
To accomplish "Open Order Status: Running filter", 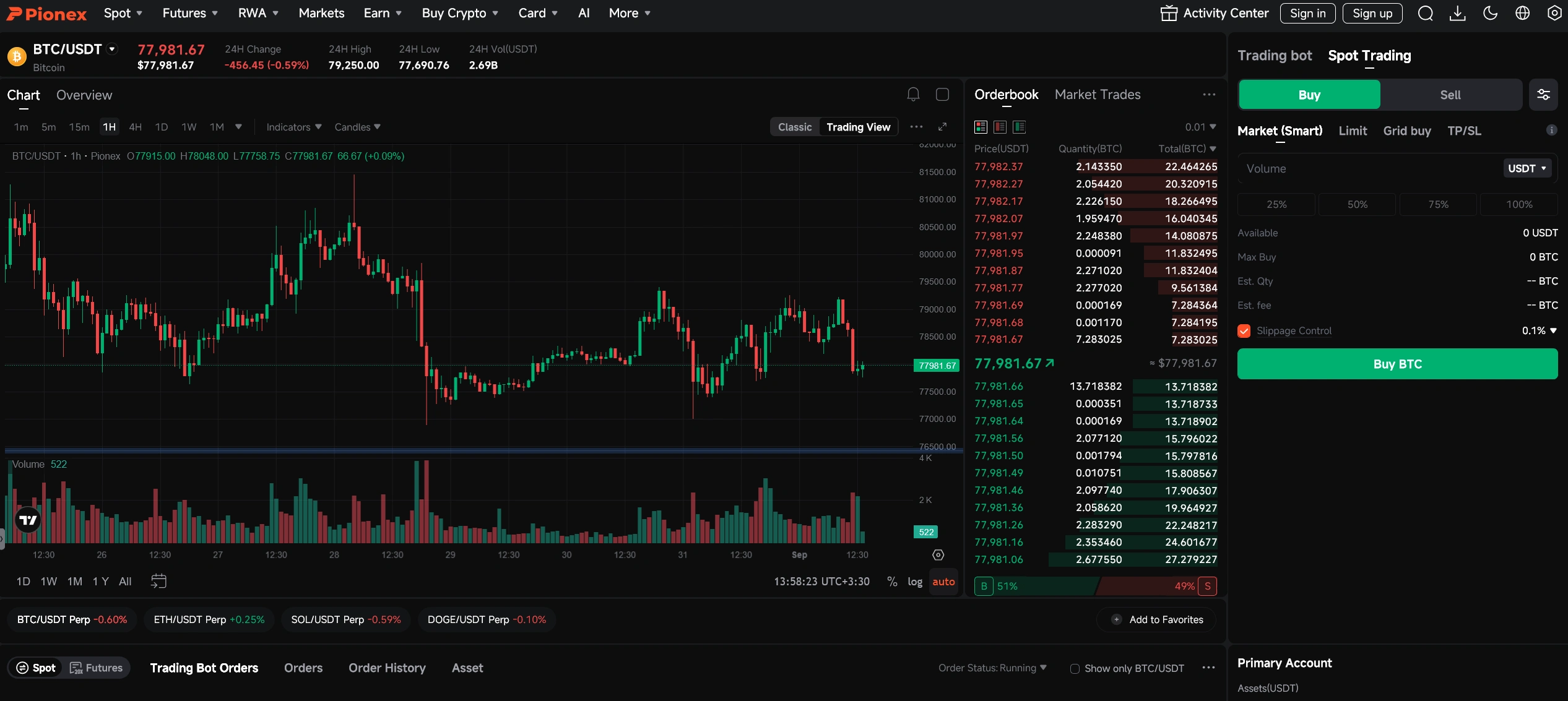I will (992, 668).
